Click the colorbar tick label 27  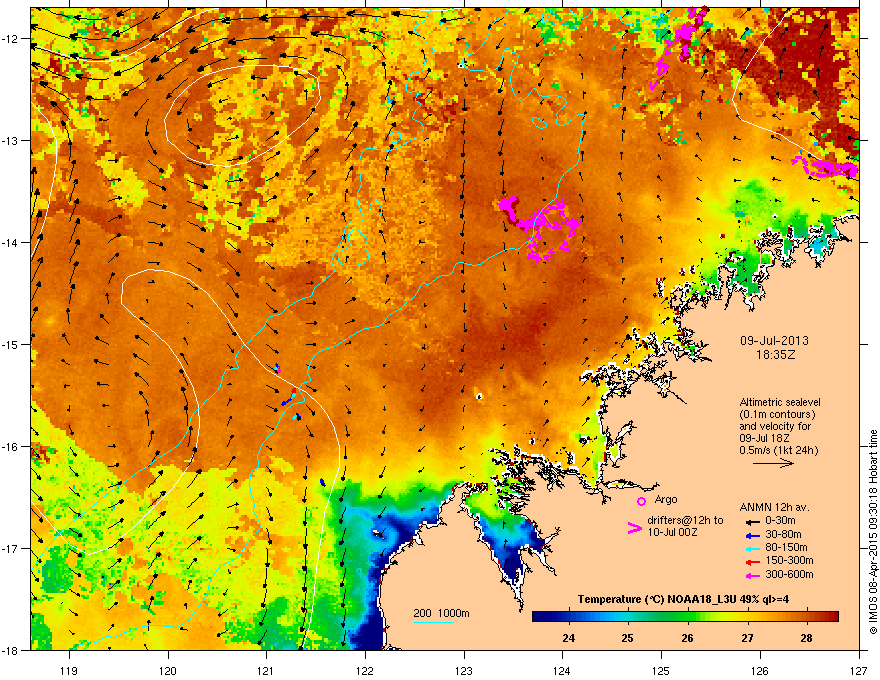pyautogui.click(x=747, y=638)
